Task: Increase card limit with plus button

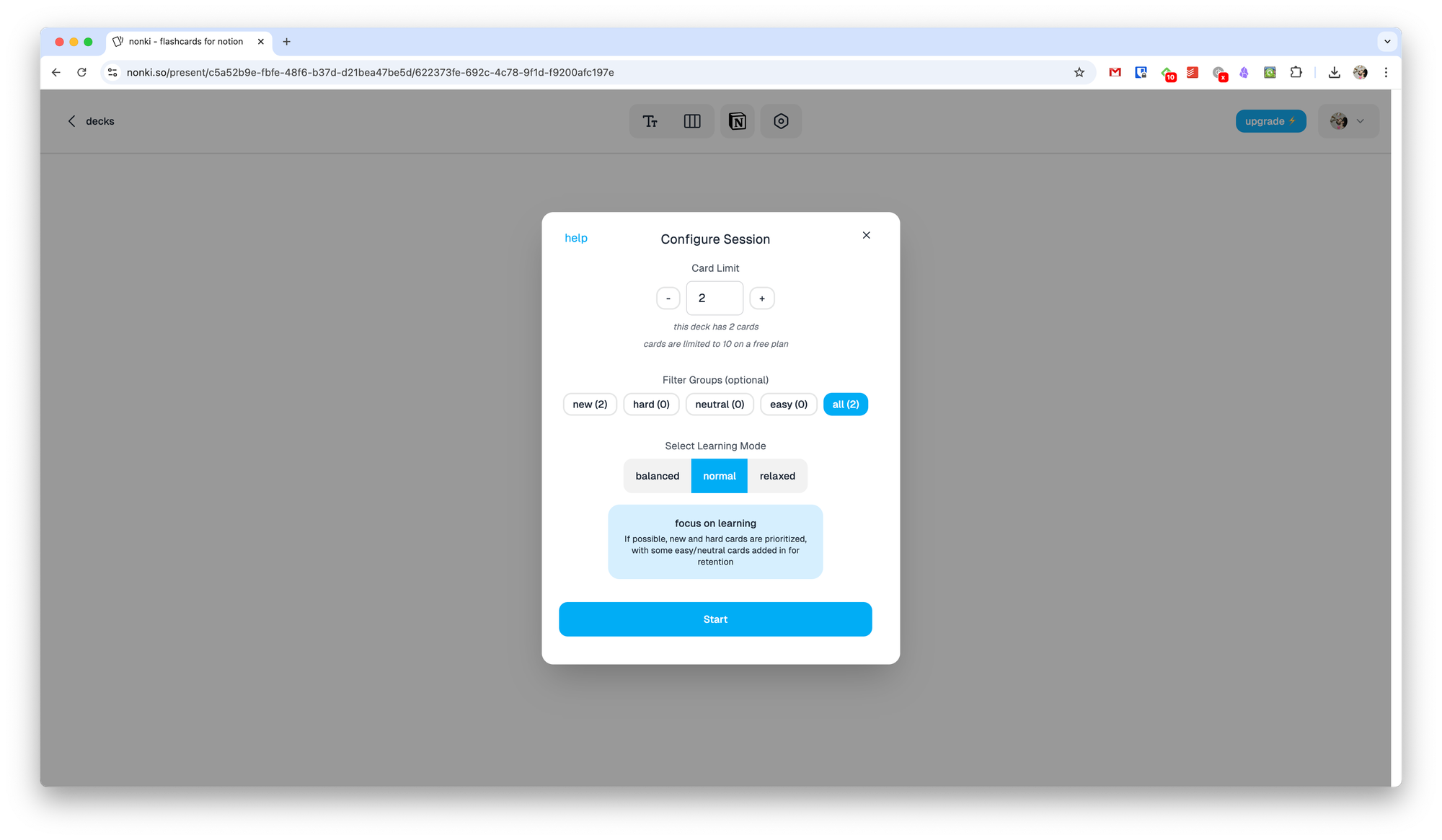Action: pos(762,299)
